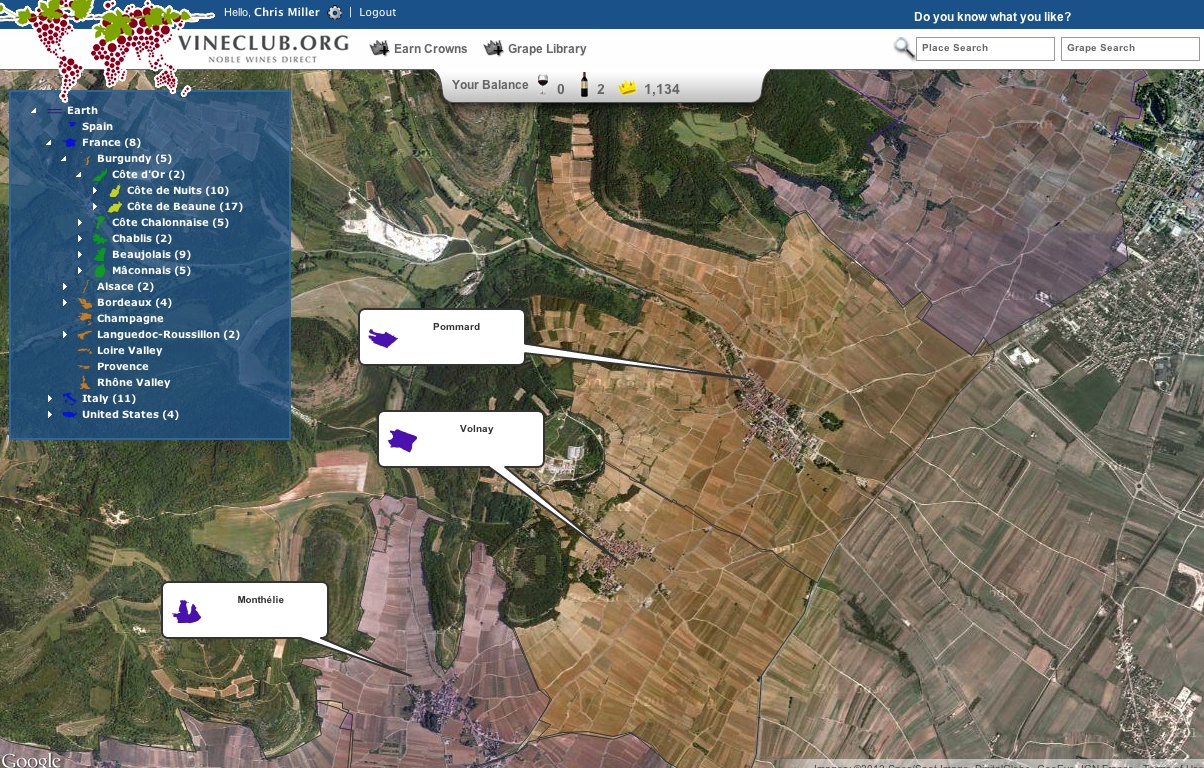This screenshot has width=1204, height=768.
Task: Click the wine bottle balance icon
Action: coord(584,85)
